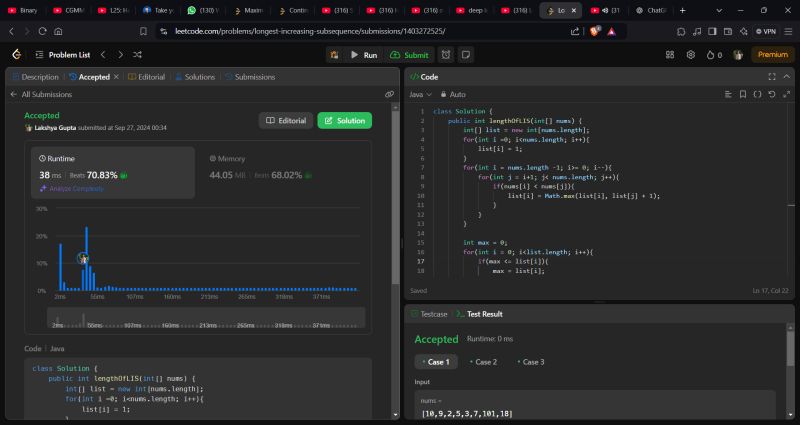Toggle the Auto lock setting

point(453,94)
